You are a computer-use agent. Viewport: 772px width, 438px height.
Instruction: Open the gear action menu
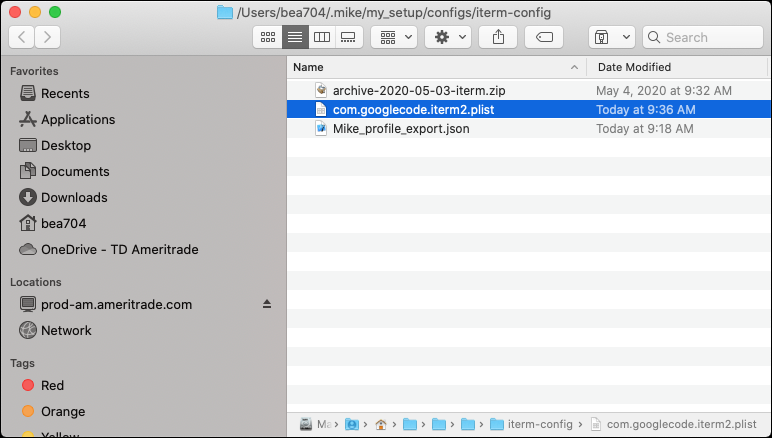pos(448,37)
